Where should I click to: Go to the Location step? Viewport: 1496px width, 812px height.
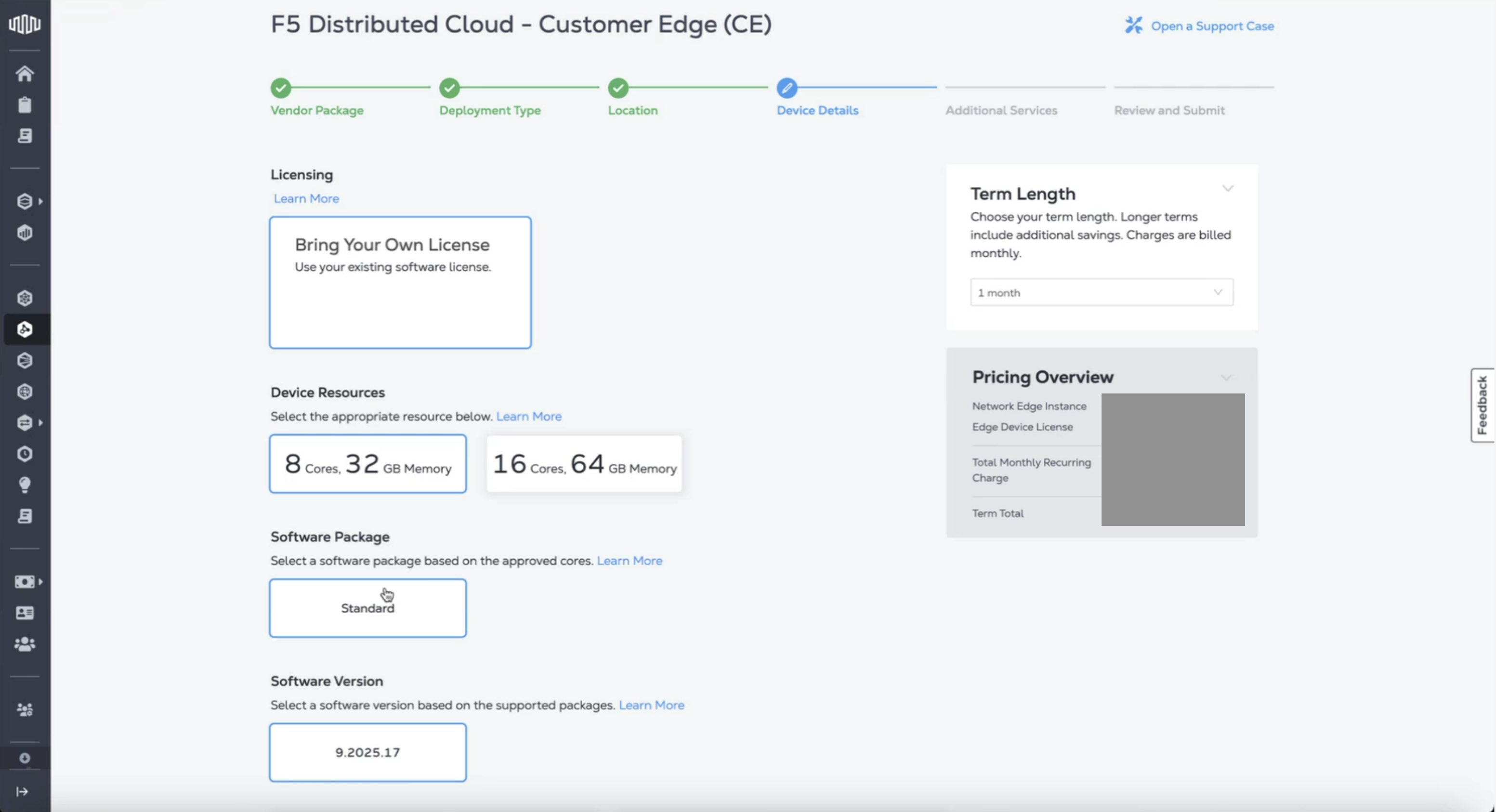click(632, 110)
